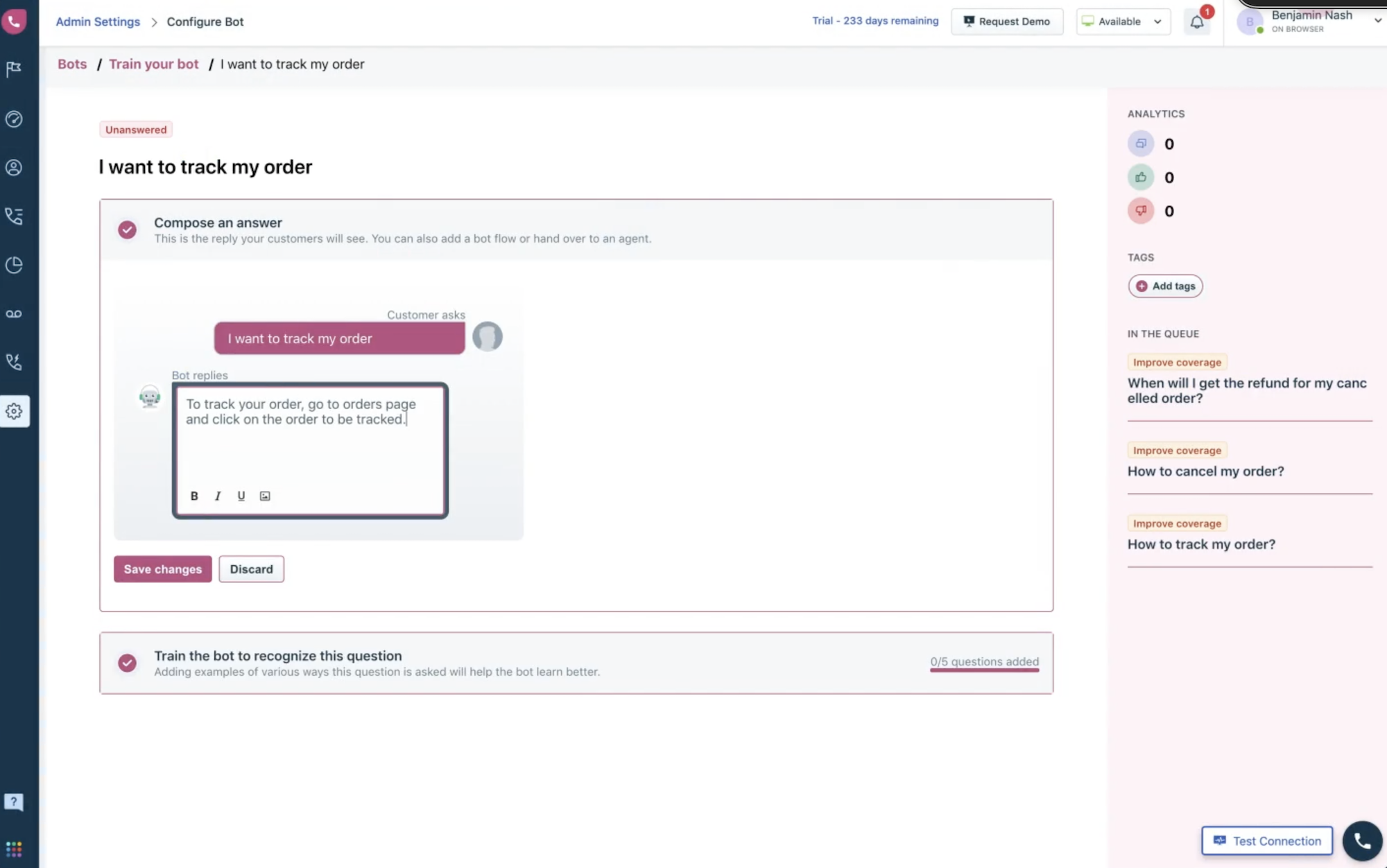Select How to track my order queue item

pyautogui.click(x=1201, y=544)
